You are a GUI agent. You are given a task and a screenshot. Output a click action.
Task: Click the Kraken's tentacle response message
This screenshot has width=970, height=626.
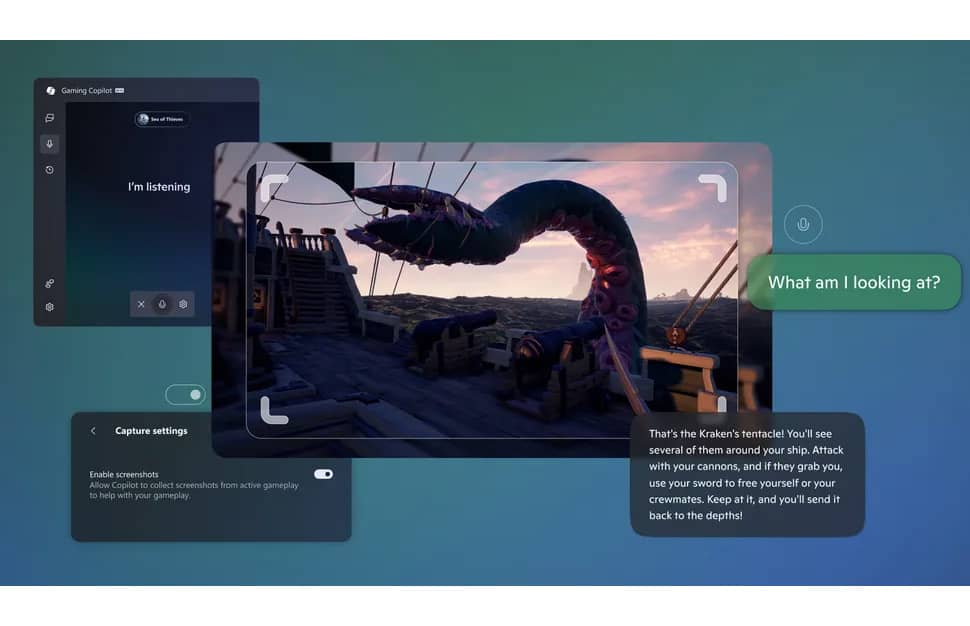pyautogui.click(x=746, y=474)
